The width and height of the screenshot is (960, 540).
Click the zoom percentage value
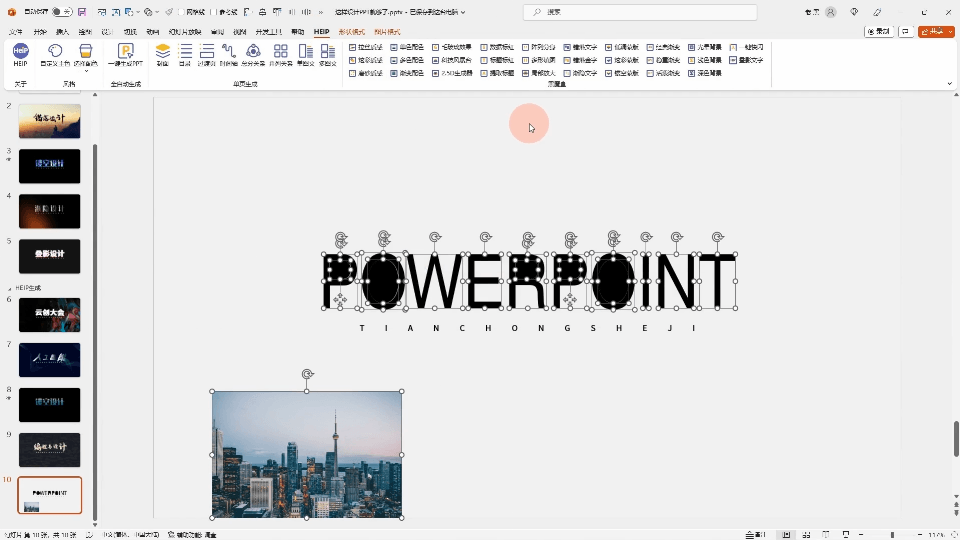(x=936, y=534)
